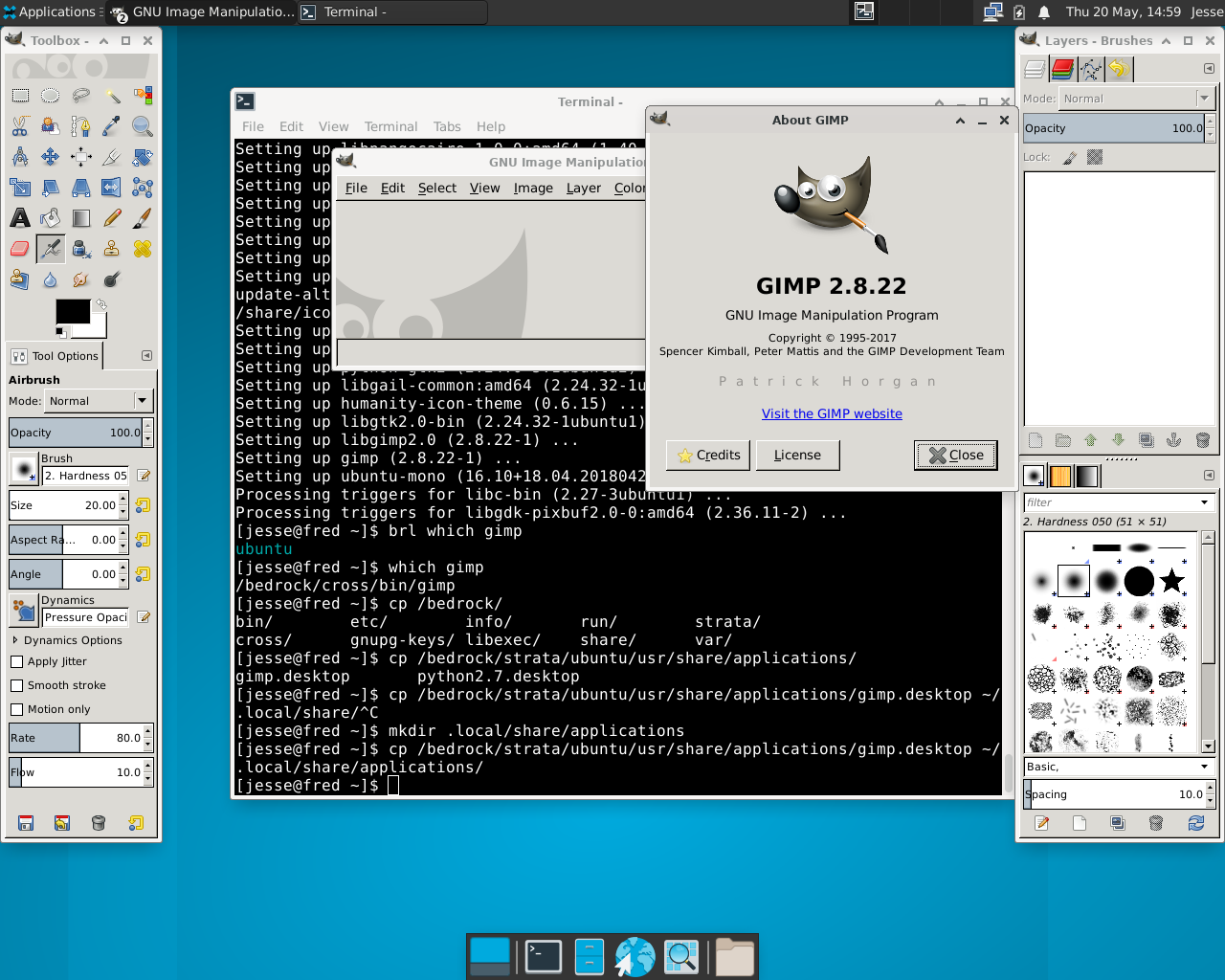Open the Airbrush Mode dropdown in Tool Options
Screen dimensions: 1225x980
[99, 401]
